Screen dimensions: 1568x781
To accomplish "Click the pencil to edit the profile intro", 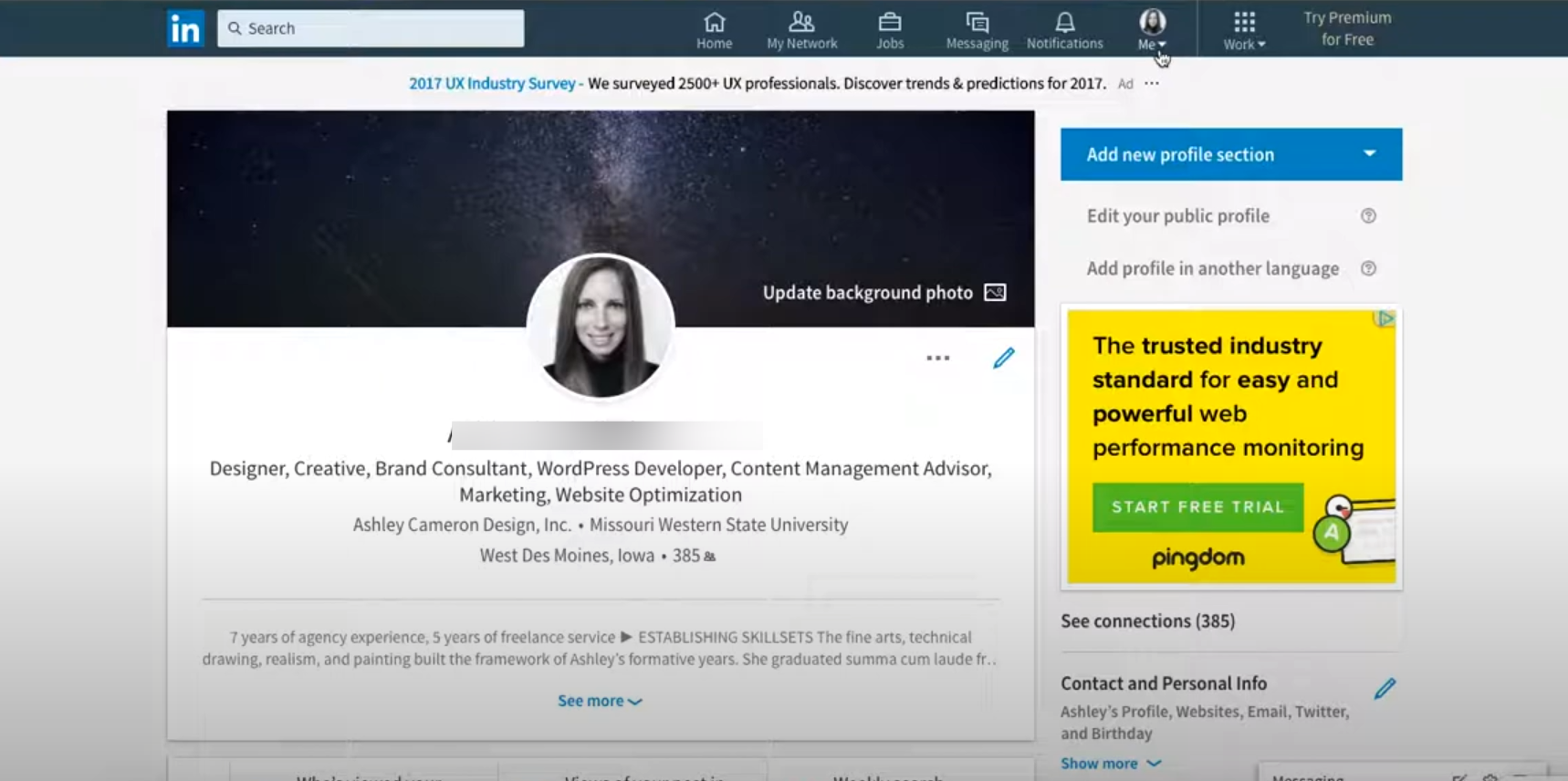I will [1004, 358].
